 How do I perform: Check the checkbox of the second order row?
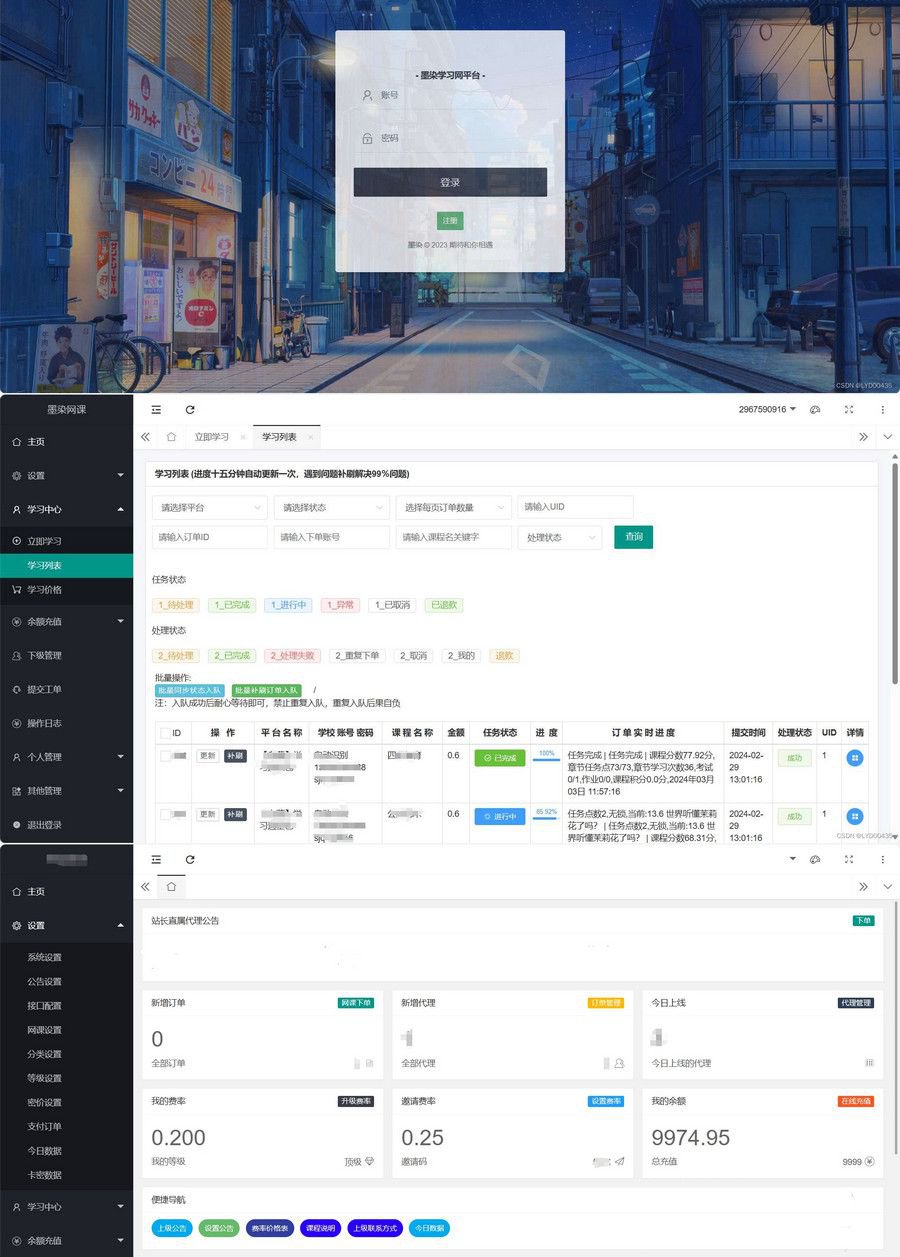[x=165, y=815]
